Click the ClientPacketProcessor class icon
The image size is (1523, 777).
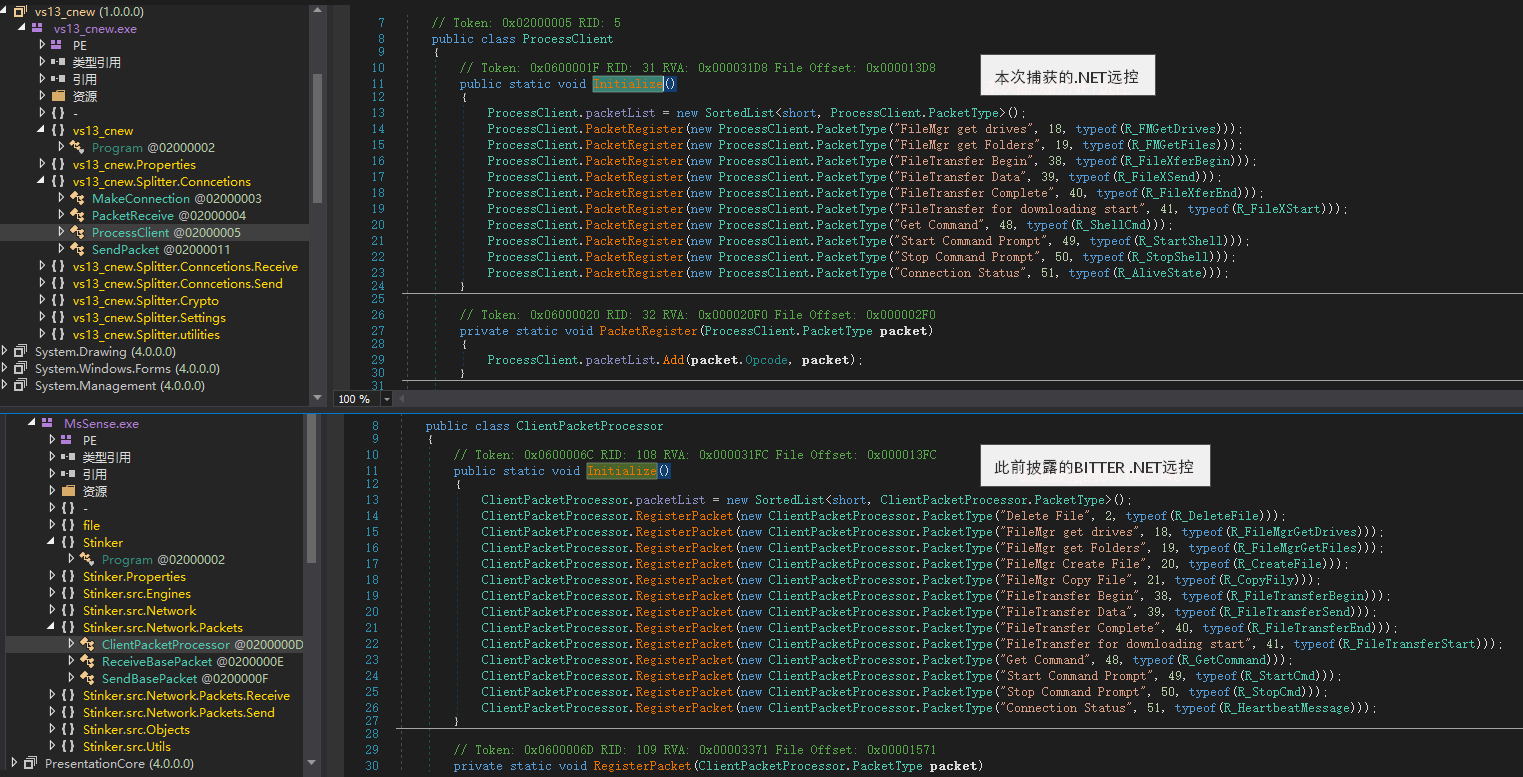(87, 645)
